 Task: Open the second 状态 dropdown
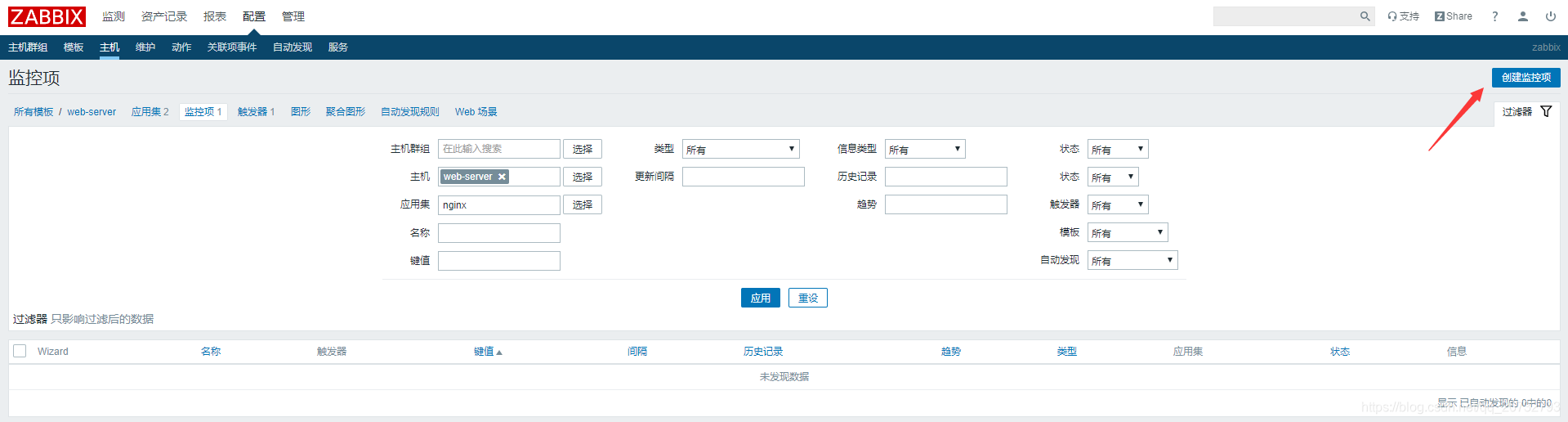(x=1113, y=177)
